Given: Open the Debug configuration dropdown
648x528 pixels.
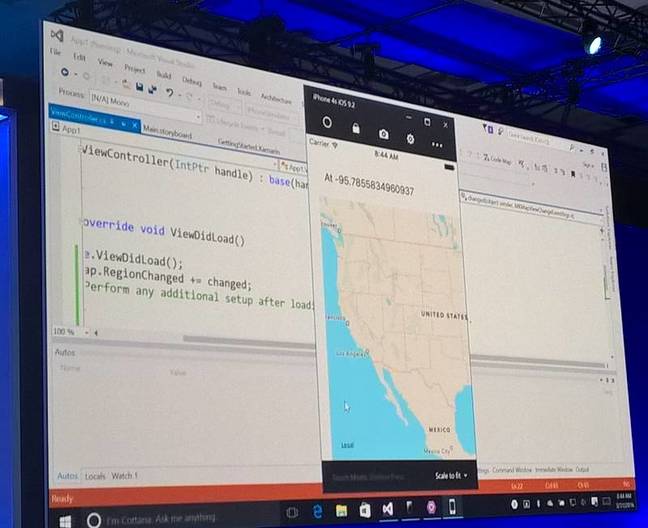Looking at the screenshot, I should 224,105.
